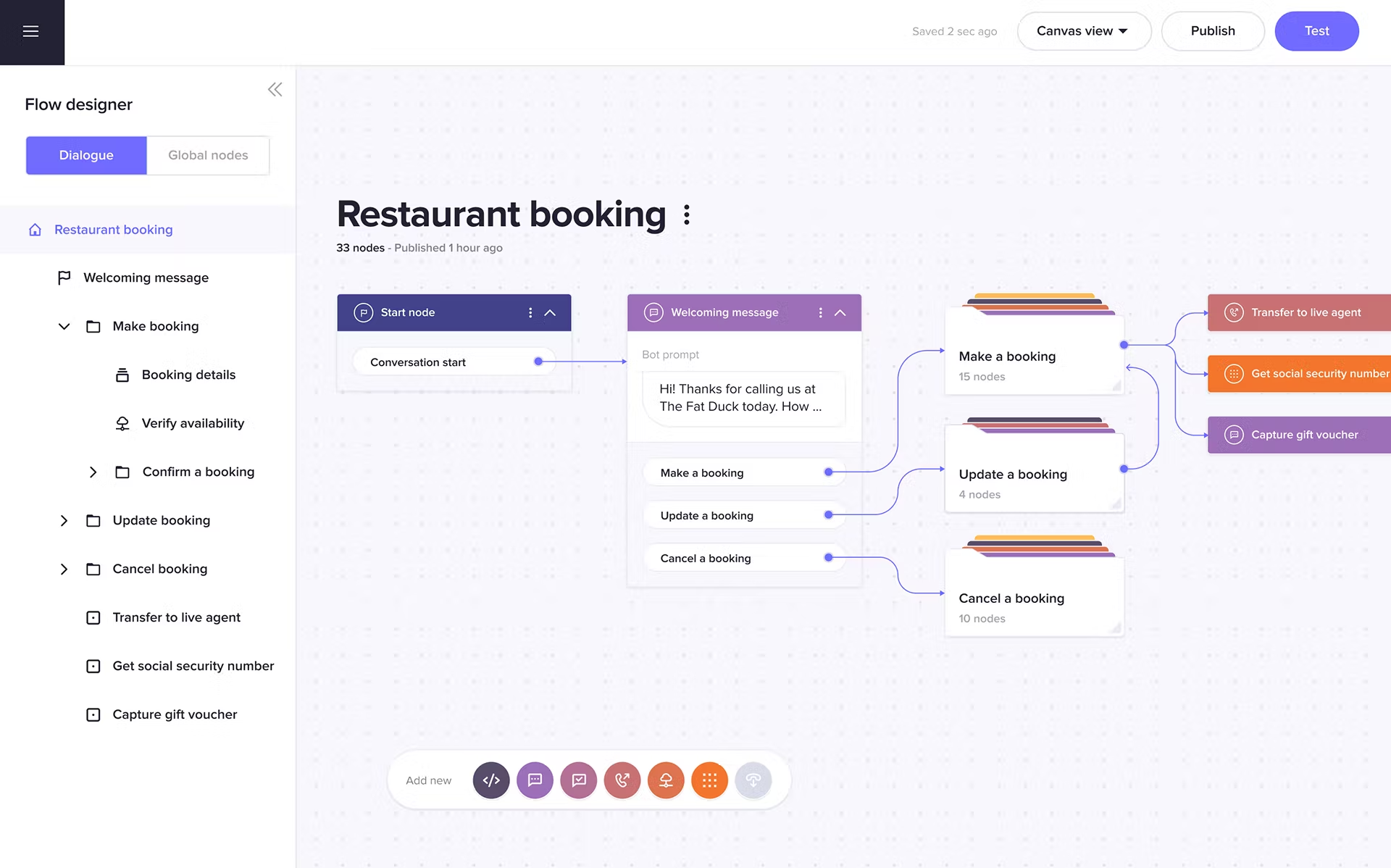Viewport: 1391px width, 868px height.
Task: Click the purple chat message node icon
Action: tap(535, 780)
